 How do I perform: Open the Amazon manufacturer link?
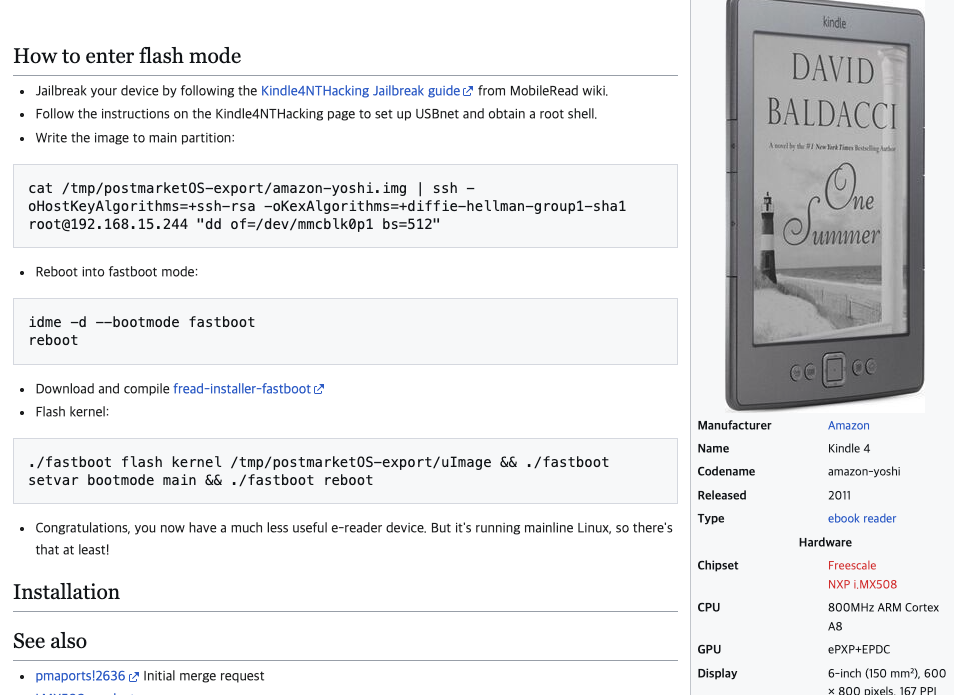[x=848, y=425]
